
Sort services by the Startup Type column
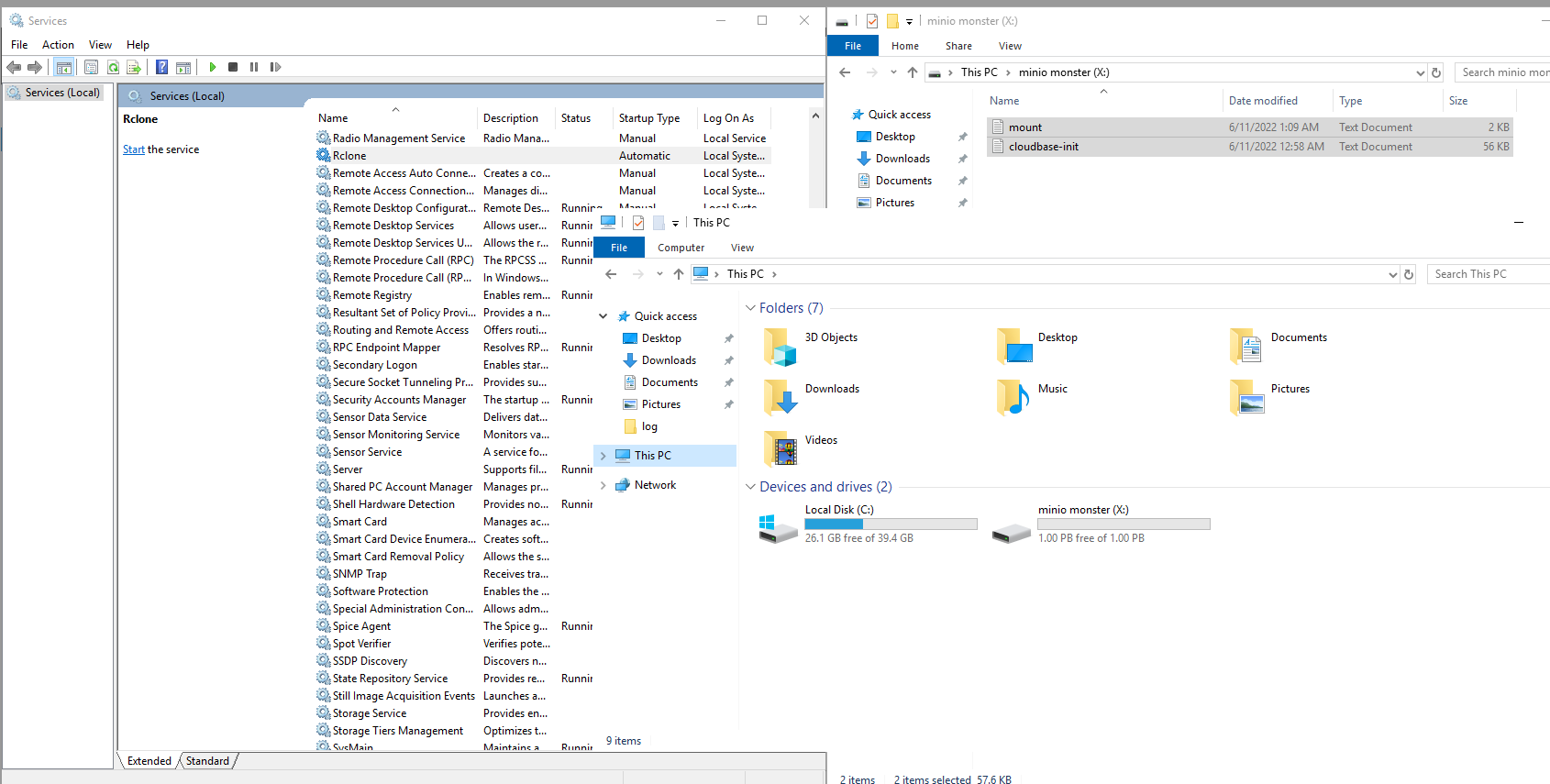[649, 118]
